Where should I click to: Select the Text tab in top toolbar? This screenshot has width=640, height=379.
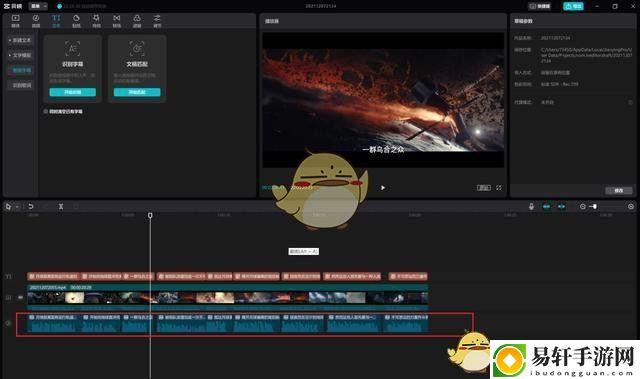56,20
